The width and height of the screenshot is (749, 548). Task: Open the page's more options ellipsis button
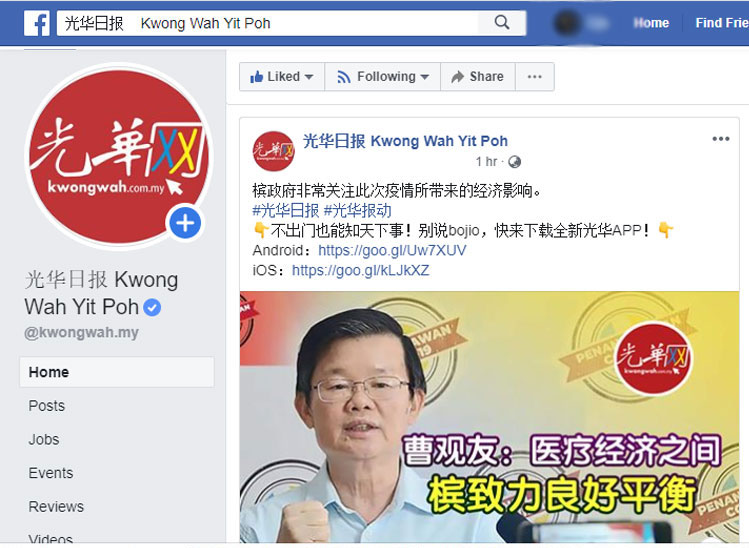[x=535, y=76]
